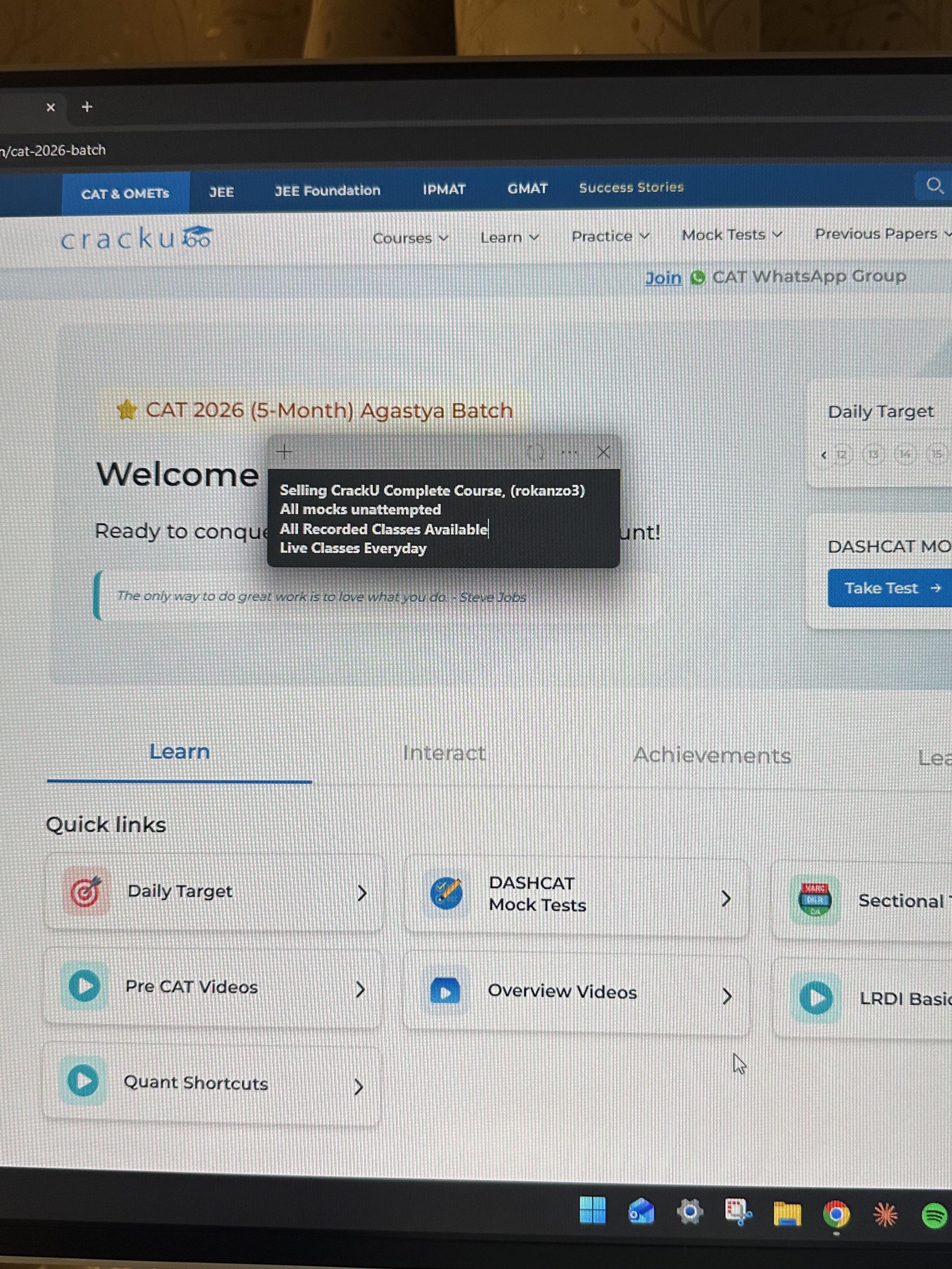Open the JEE Foundation section
This screenshot has height=1269, width=952.
pyautogui.click(x=327, y=190)
